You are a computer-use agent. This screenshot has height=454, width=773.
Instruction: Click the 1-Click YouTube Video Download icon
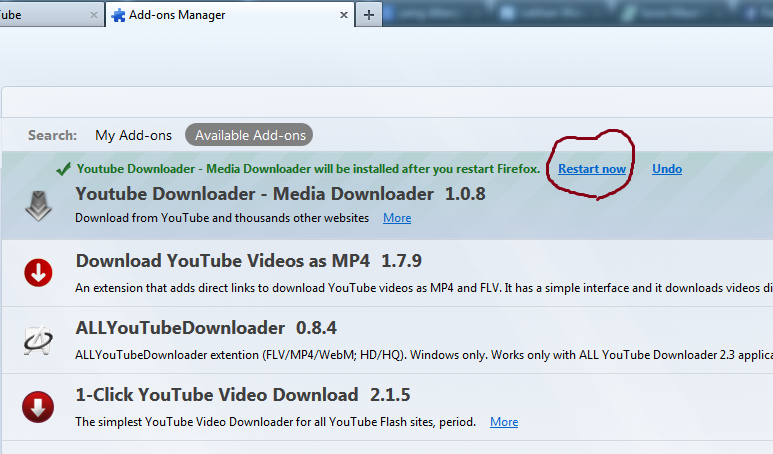(38, 407)
